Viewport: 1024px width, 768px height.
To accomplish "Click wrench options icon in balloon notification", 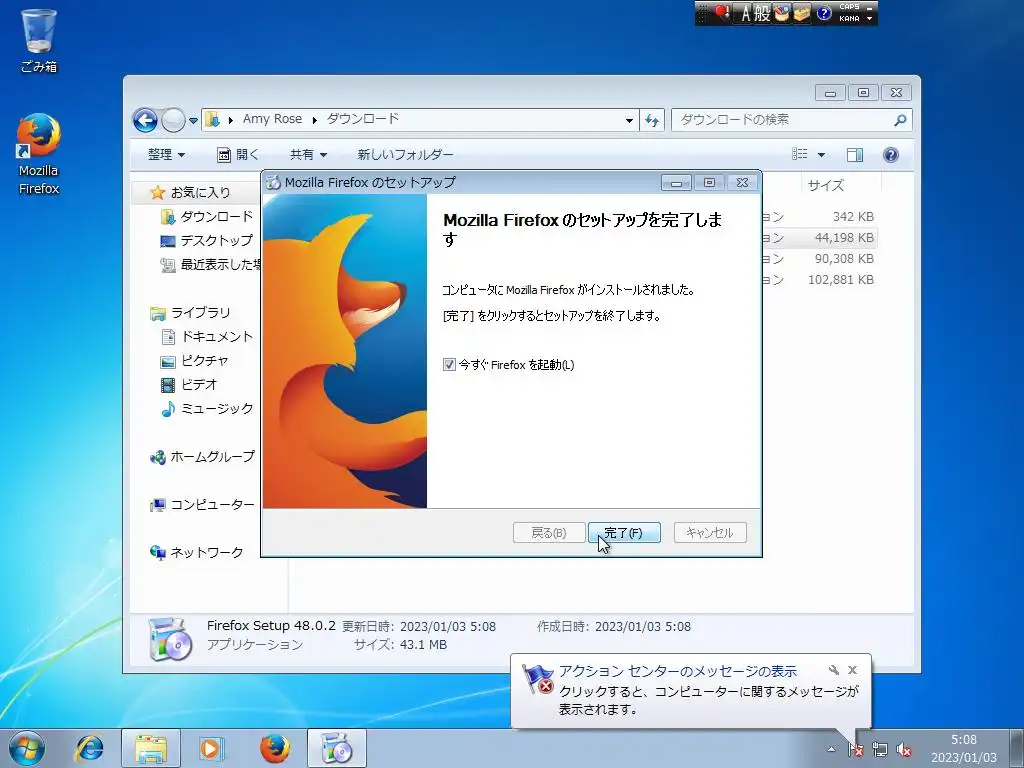I will (x=834, y=670).
